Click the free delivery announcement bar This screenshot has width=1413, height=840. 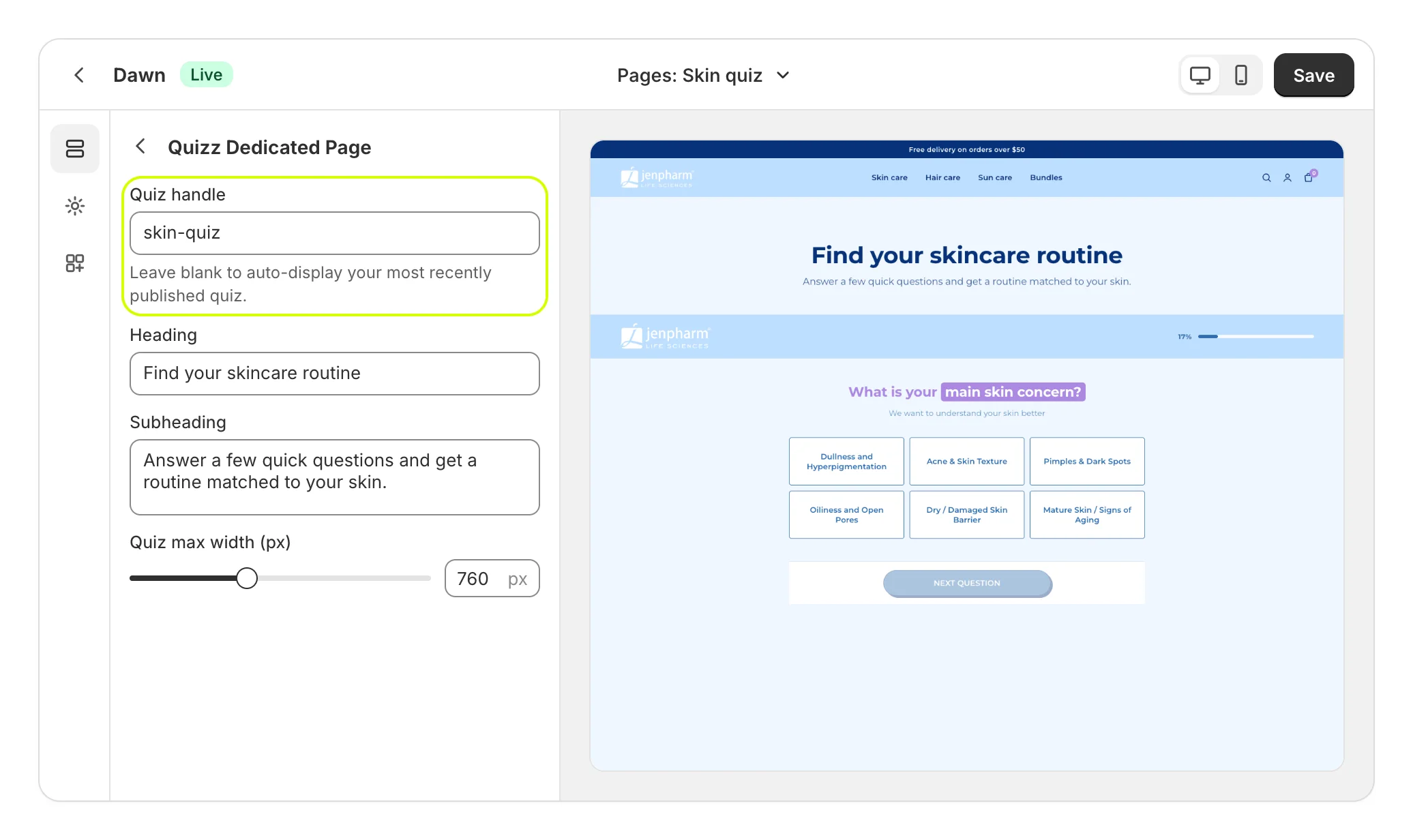click(x=967, y=149)
